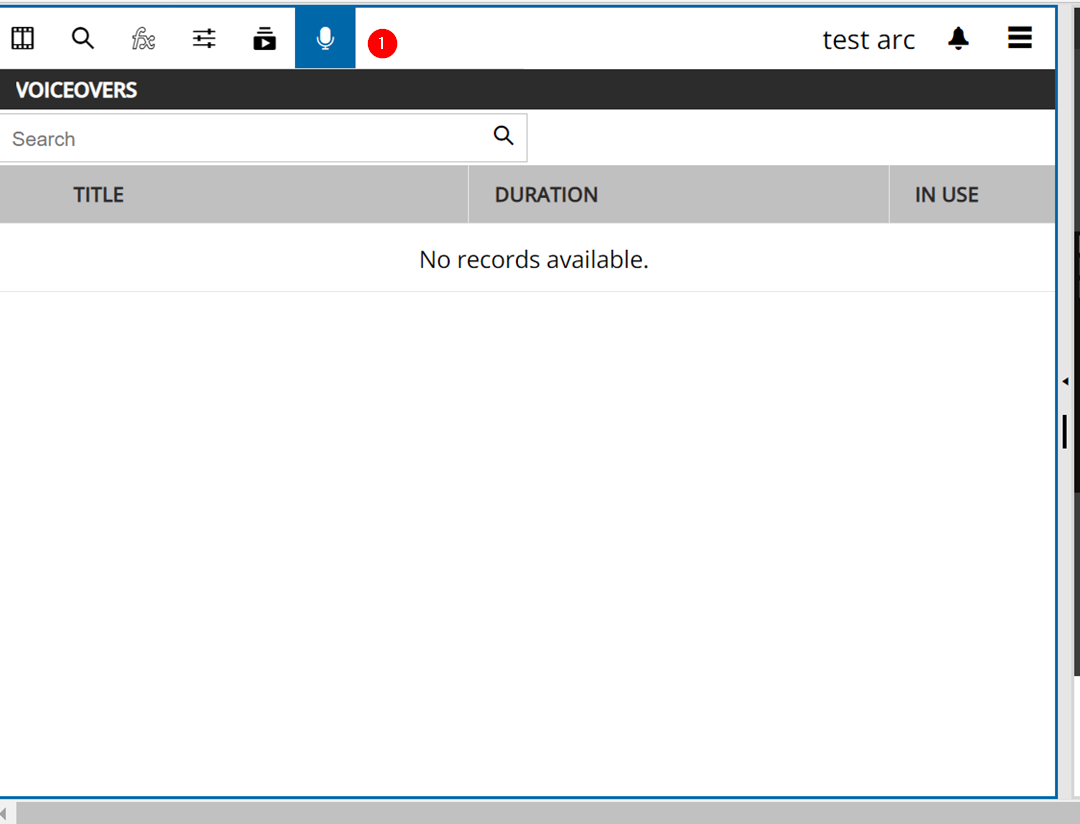
Task: Focus the voiceovers Search field
Action: (240, 139)
